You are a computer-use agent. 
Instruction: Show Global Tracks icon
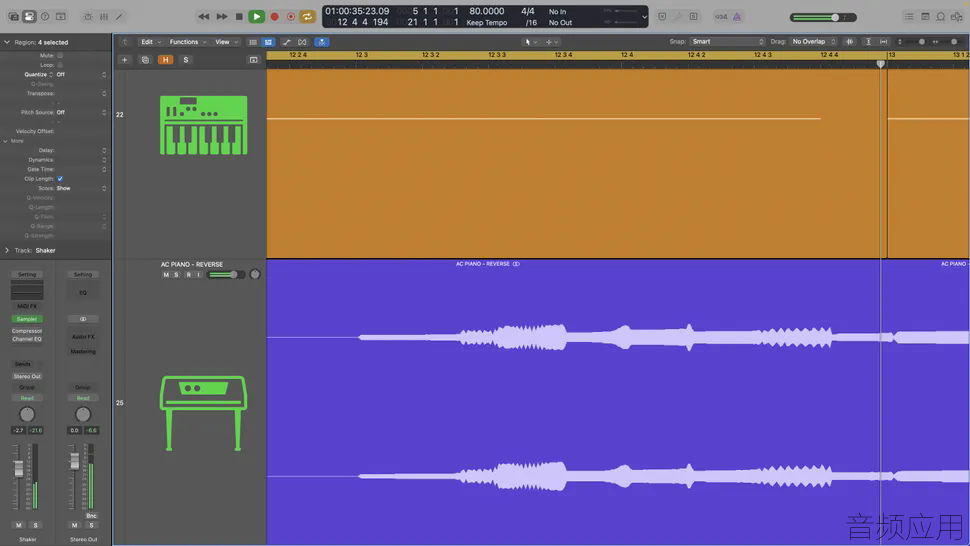click(254, 60)
